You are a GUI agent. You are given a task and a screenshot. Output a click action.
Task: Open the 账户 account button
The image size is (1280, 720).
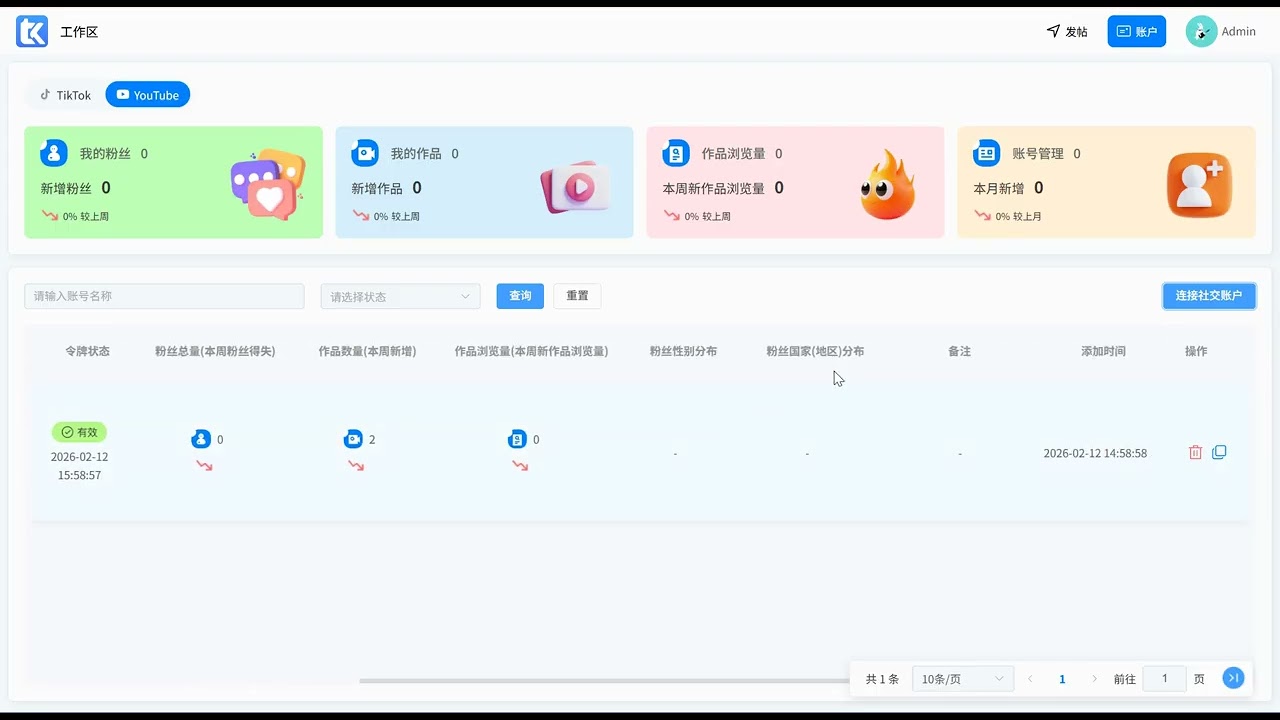click(1136, 31)
